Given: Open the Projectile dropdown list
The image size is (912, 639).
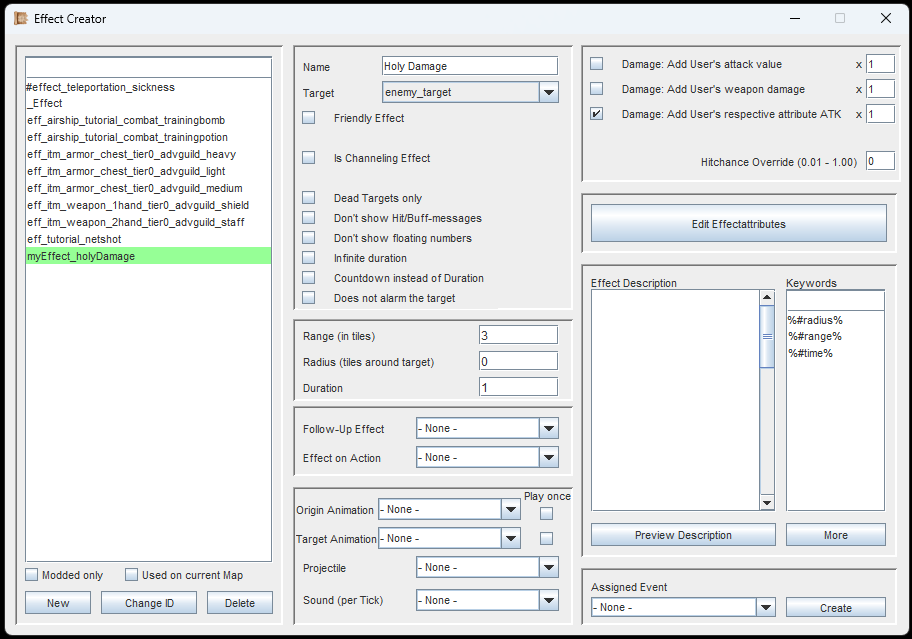Looking at the screenshot, I should 548,567.
